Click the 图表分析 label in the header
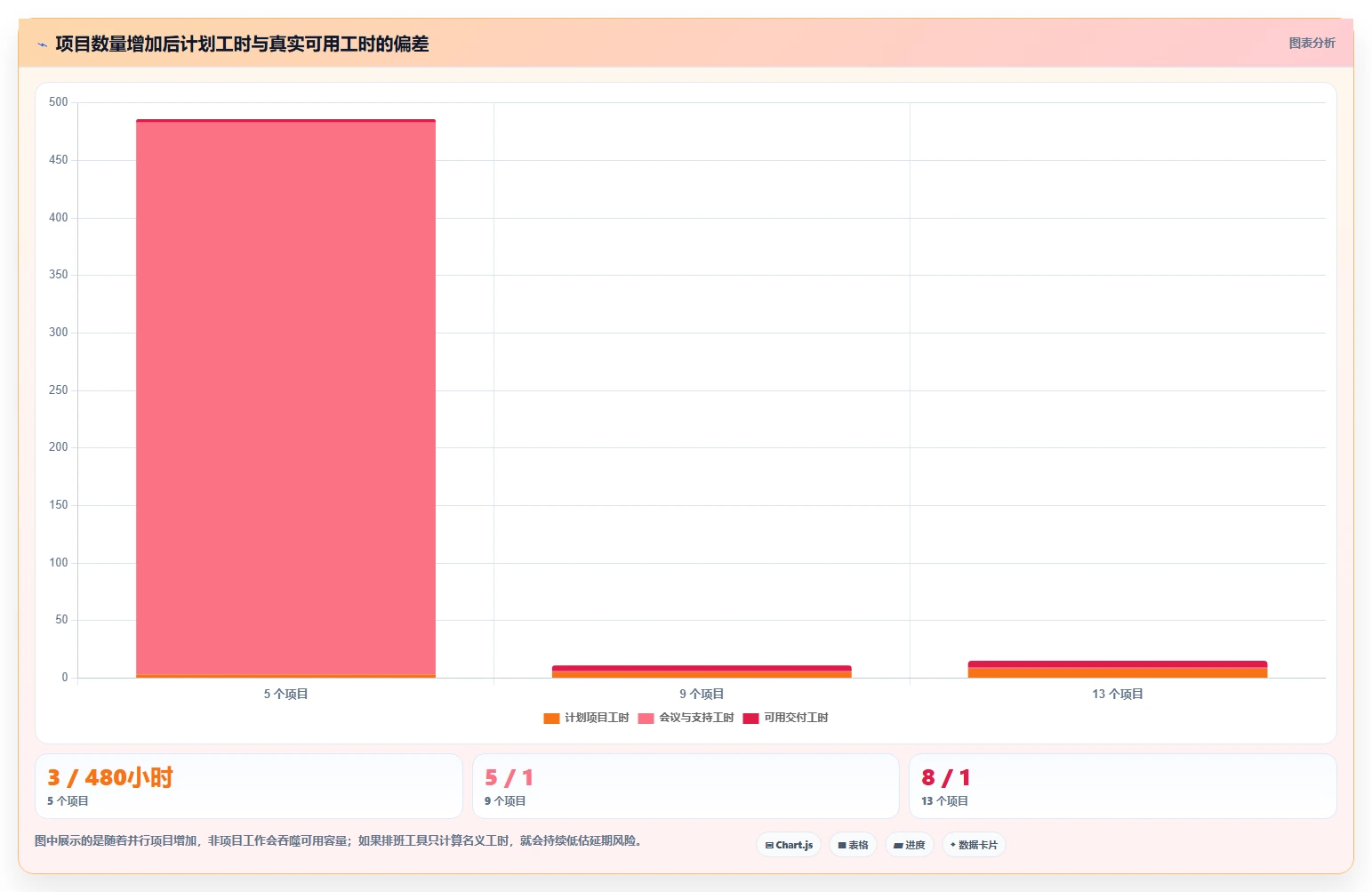This screenshot has width=1372, height=892. click(x=1312, y=43)
